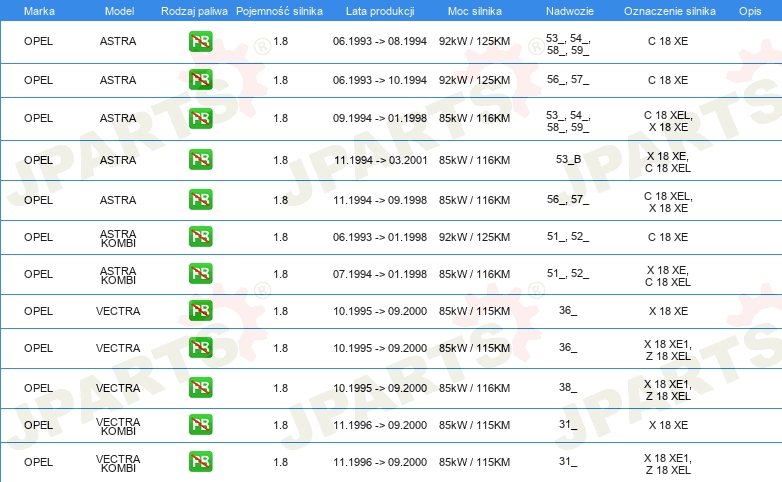Click the 1.8 capacity in Astra 53_B row
The width and height of the screenshot is (782, 482).
tap(280, 160)
